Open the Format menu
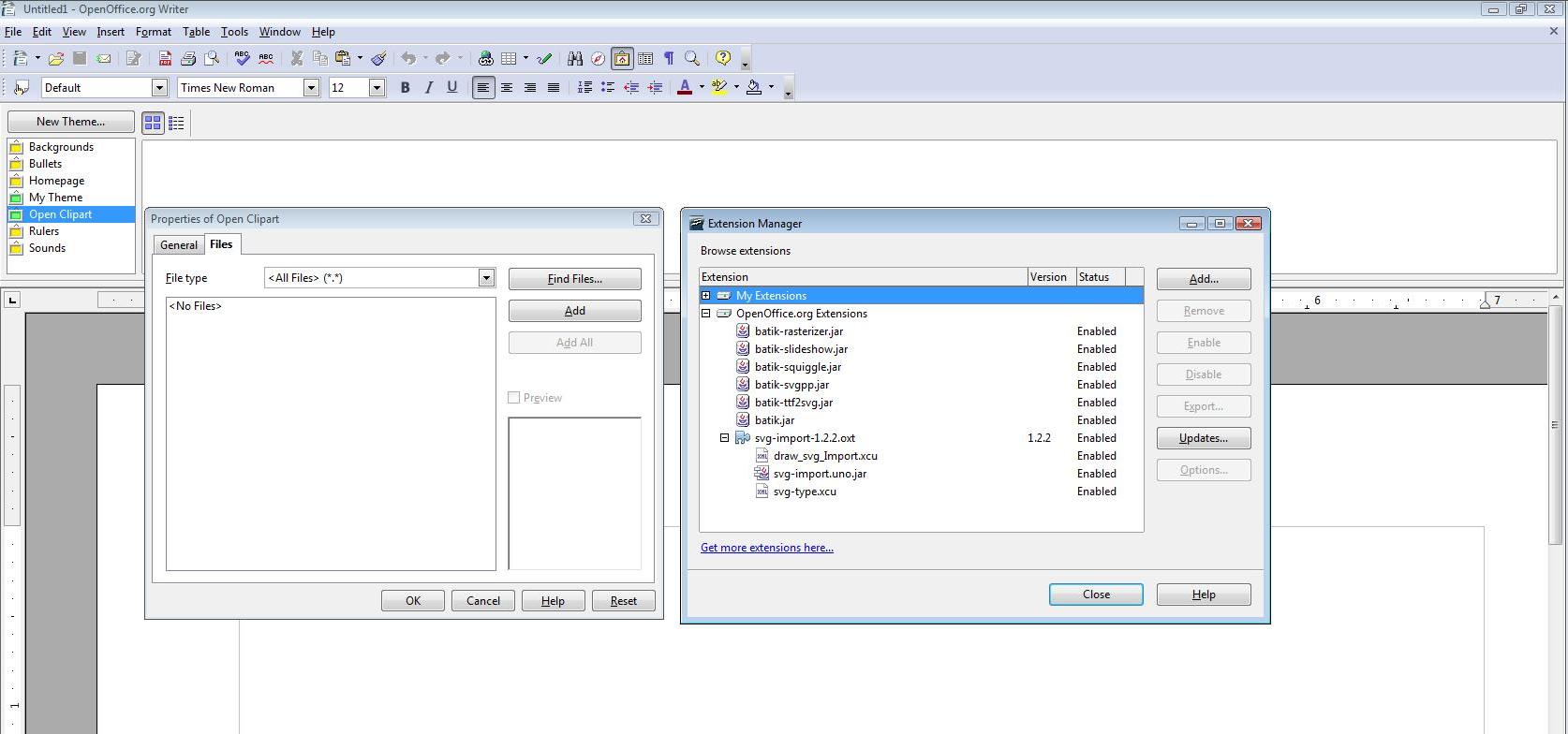Image resolution: width=1568 pixels, height=734 pixels. (x=154, y=32)
